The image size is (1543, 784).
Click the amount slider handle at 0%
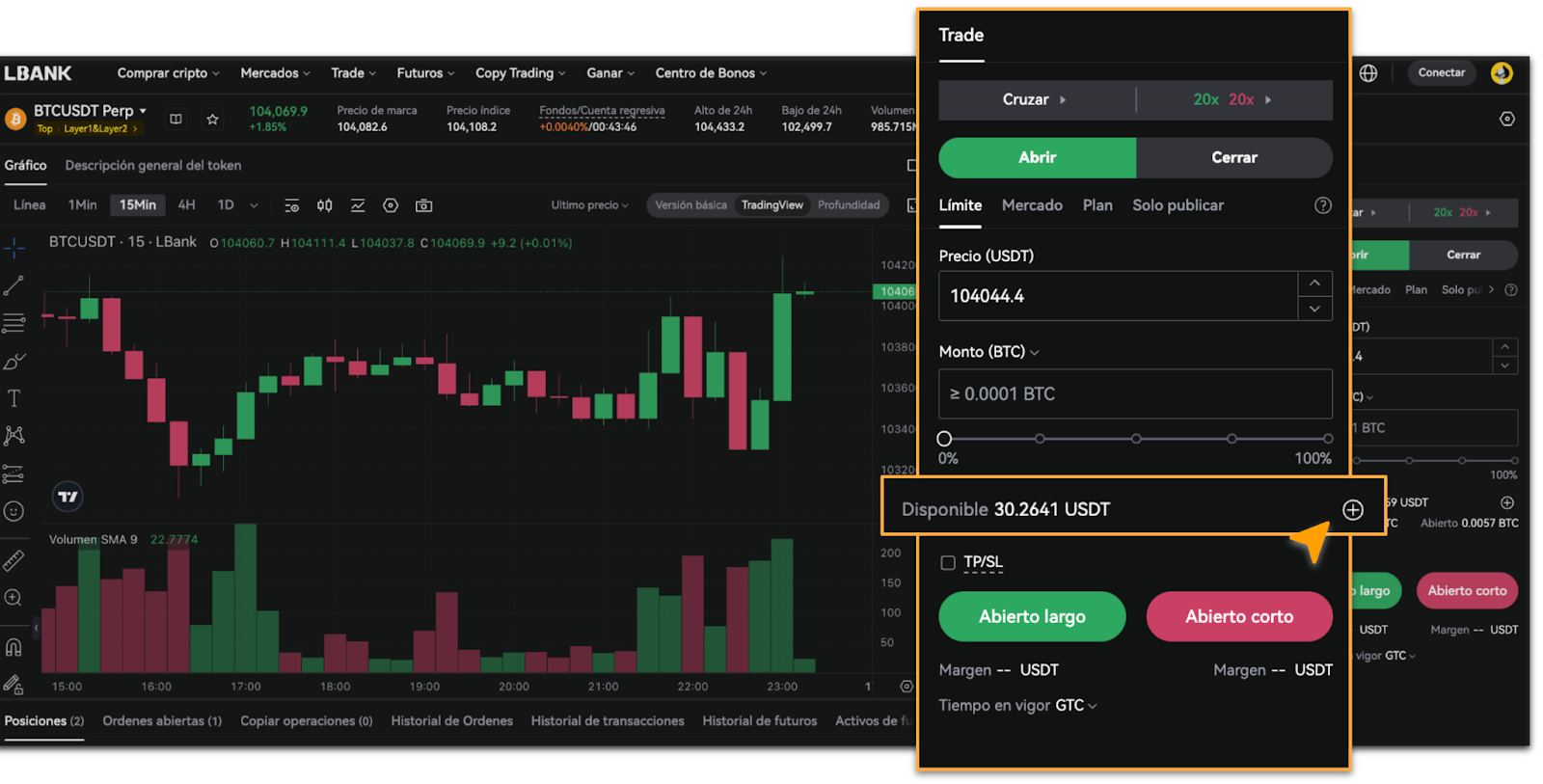944,439
